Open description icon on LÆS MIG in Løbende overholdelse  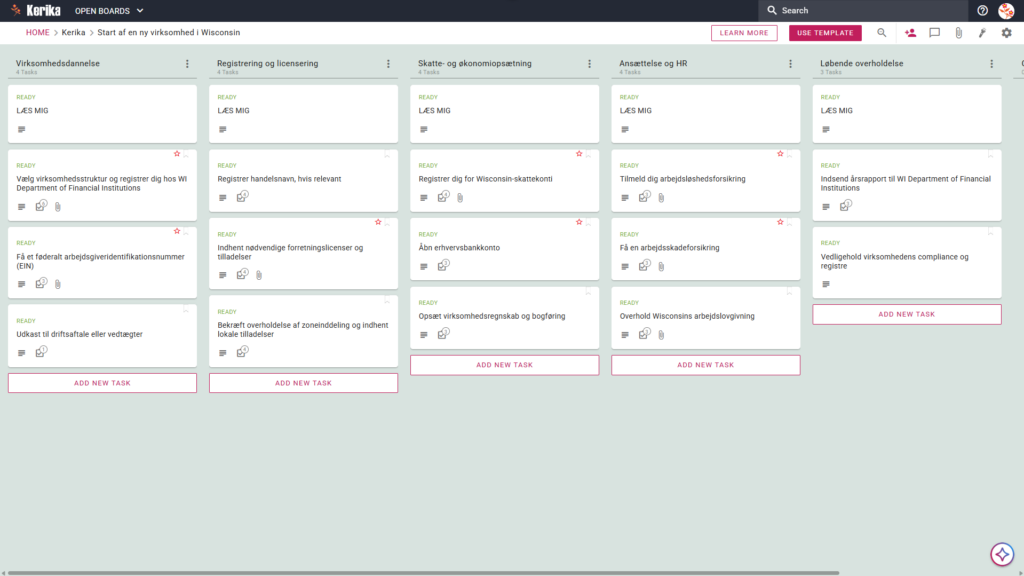click(826, 130)
